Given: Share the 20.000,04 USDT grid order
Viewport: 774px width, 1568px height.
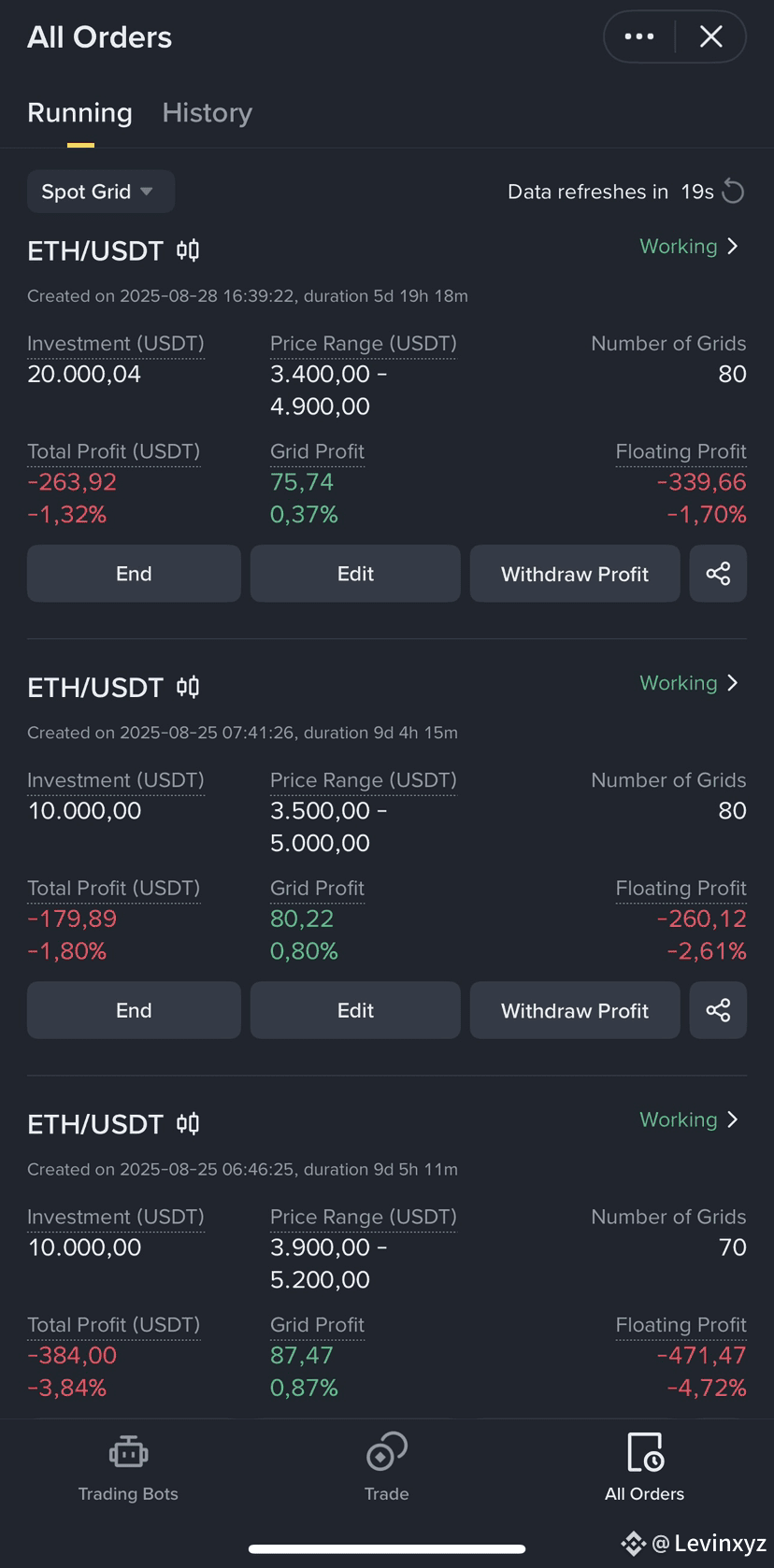Looking at the screenshot, I should pyautogui.click(x=718, y=574).
